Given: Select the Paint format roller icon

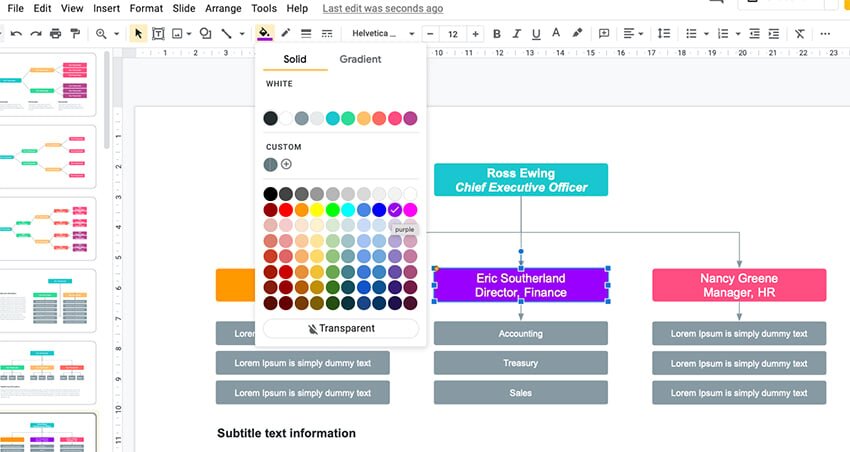Looking at the screenshot, I should 75,34.
